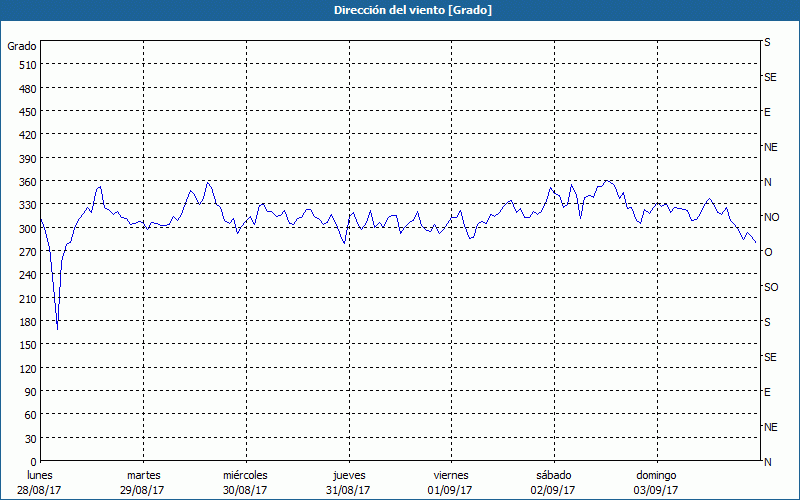Viewport: 800px width, 500px height.
Task: Select the miércoles 30/08/17 date label
Action: 245,482
